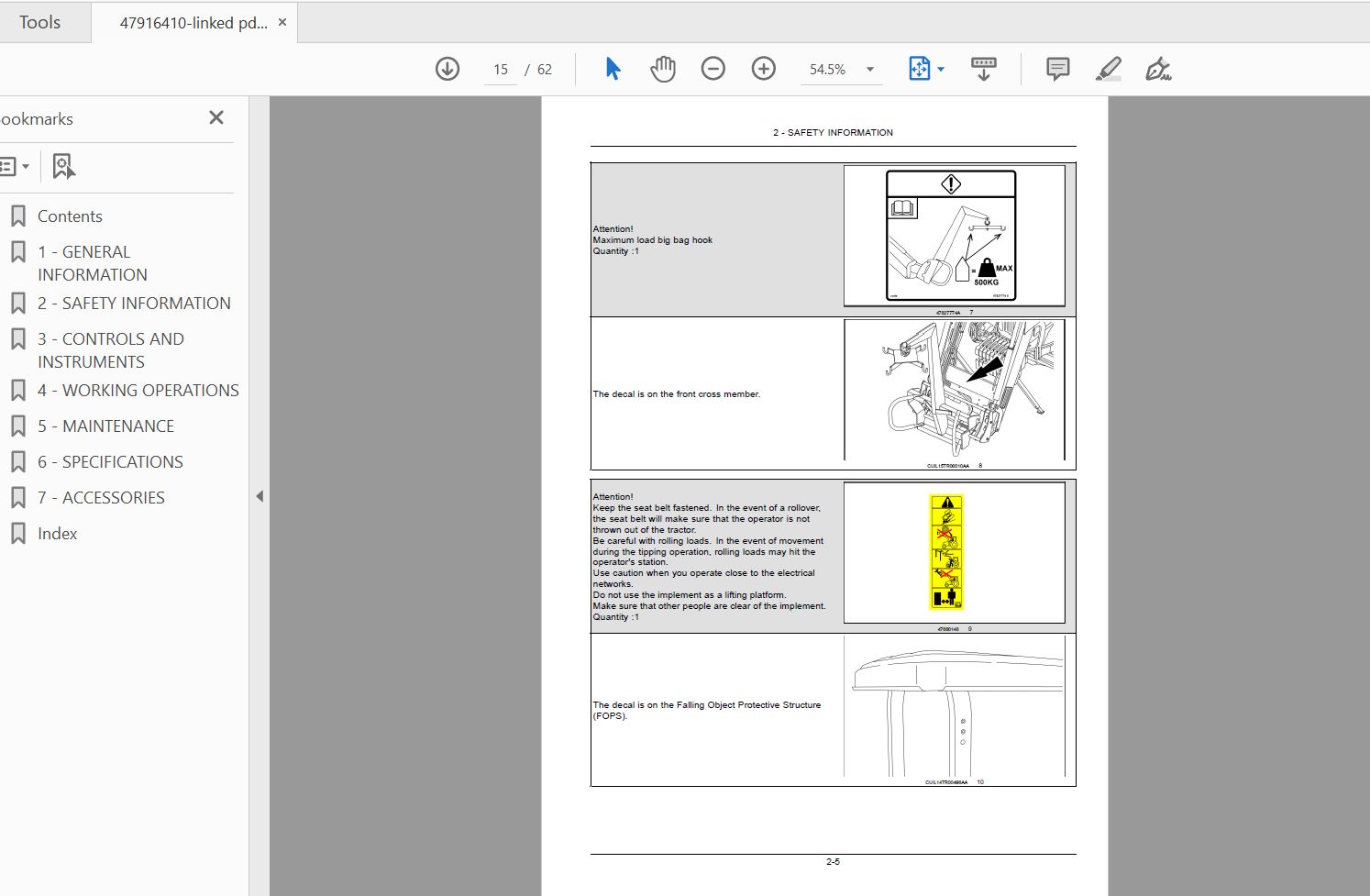1370x896 pixels.
Task: Open the bookmarks options menu dropdown
Action: tap(15, 166)
